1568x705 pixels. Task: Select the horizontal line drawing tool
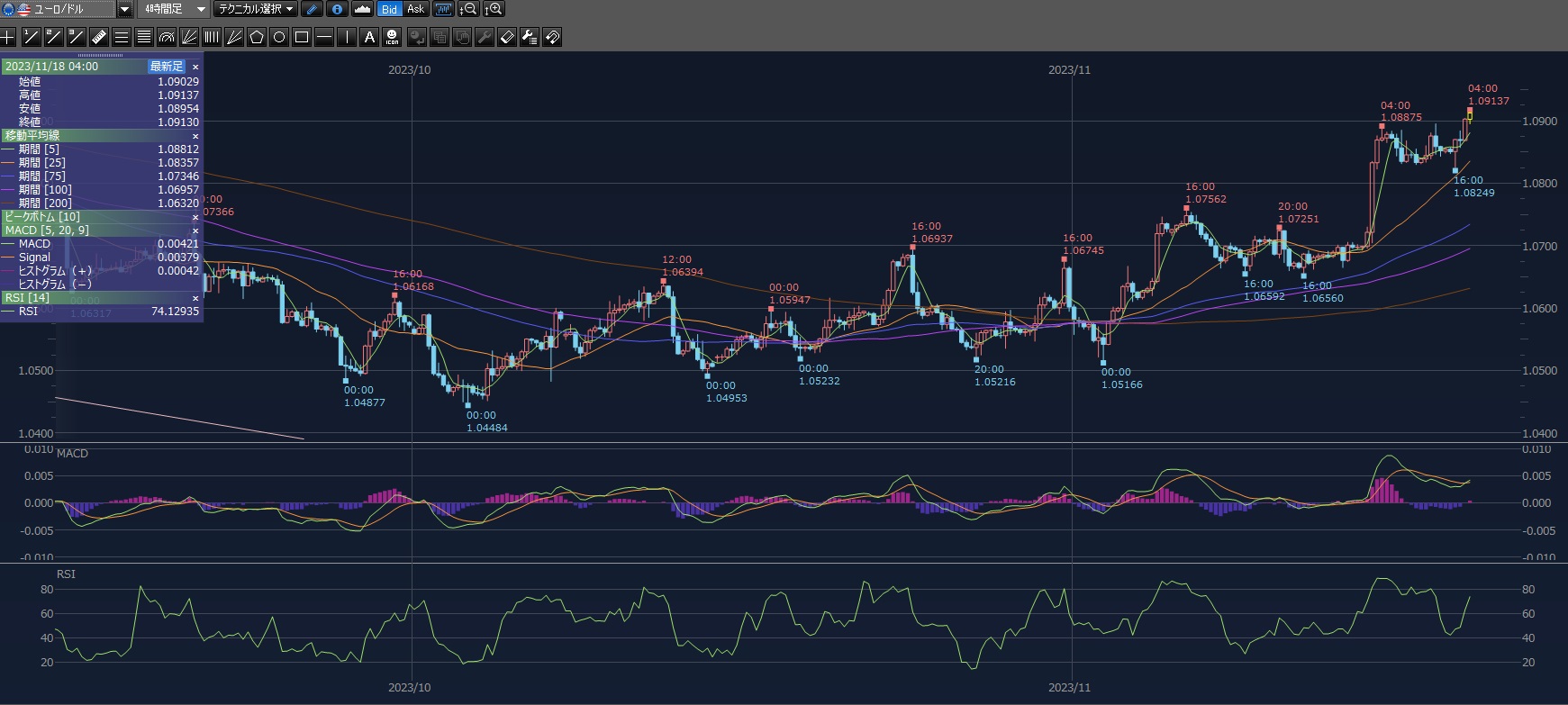coord(324,37)
